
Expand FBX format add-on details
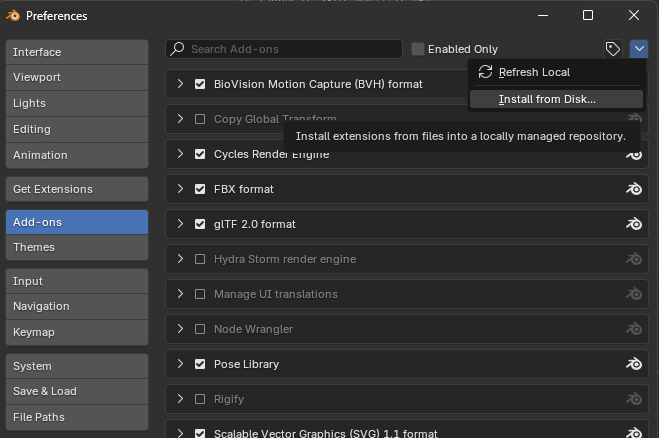click(180, 189)
